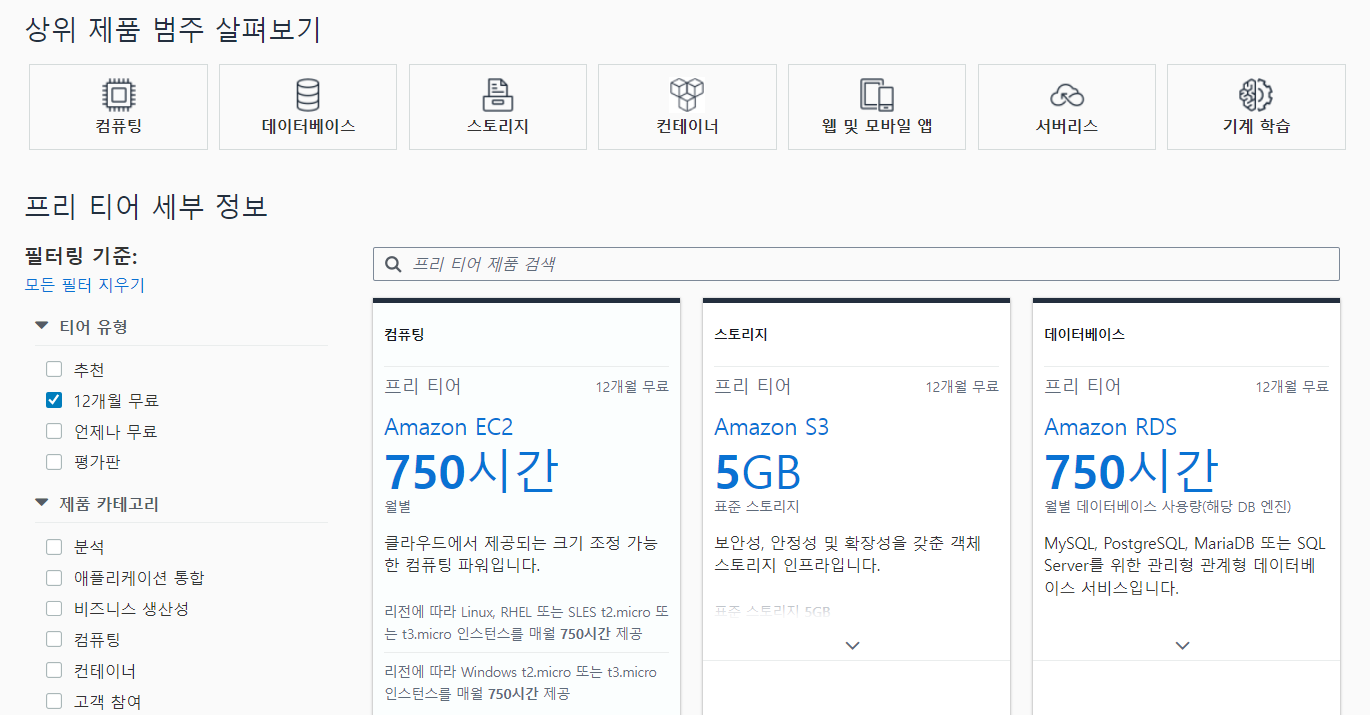This screenshot has width=1370, height=715.
Task: Open the 서버리스 category tile label
Action: (1067, 126)
